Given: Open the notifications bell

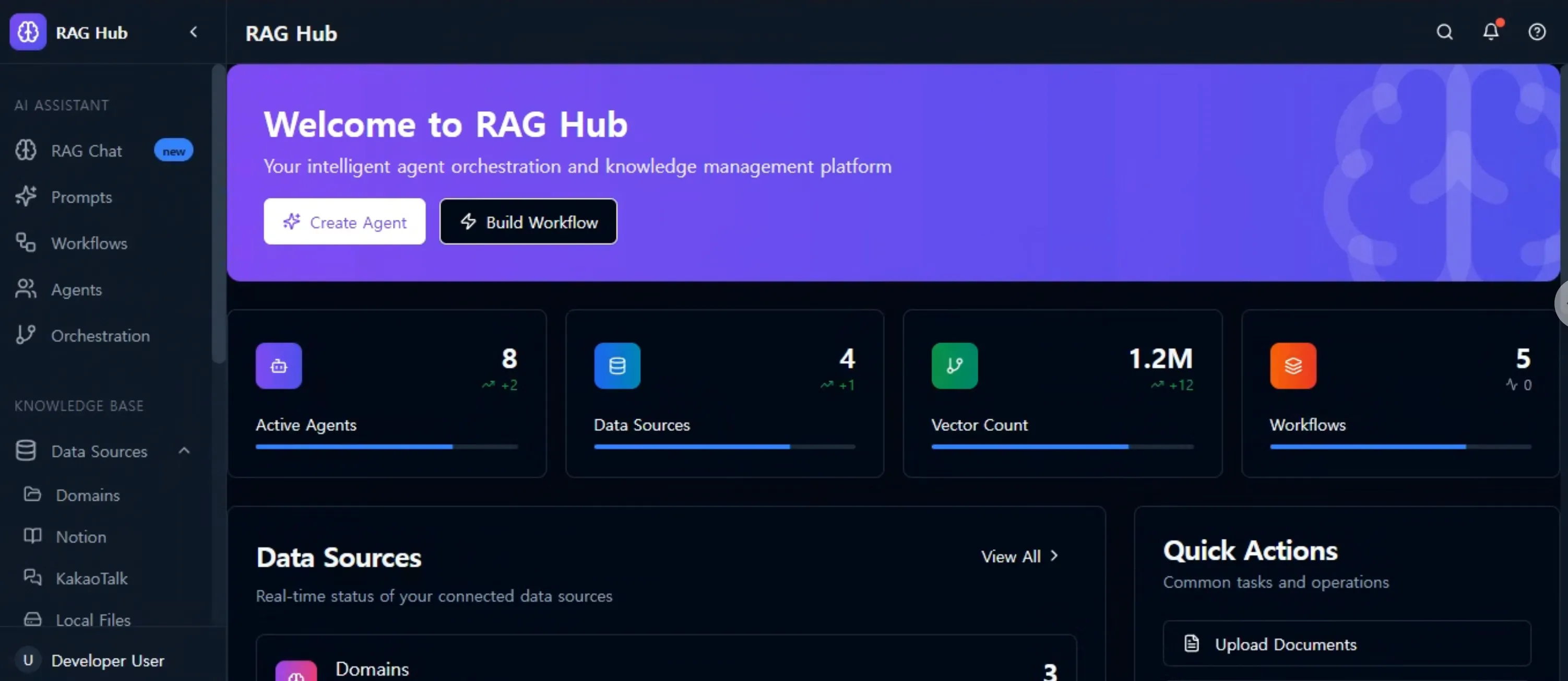Looking at the screenshot, I should [x=1490, y=32].
